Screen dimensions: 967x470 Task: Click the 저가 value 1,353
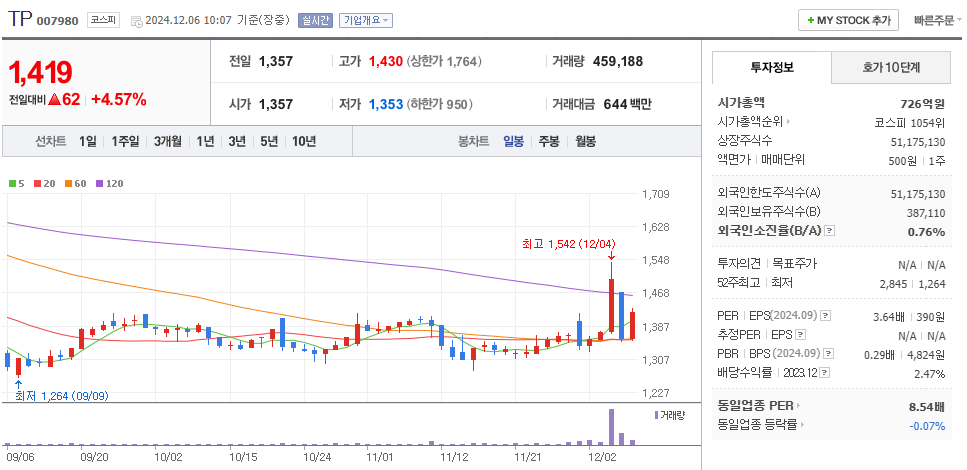point(385,104)
